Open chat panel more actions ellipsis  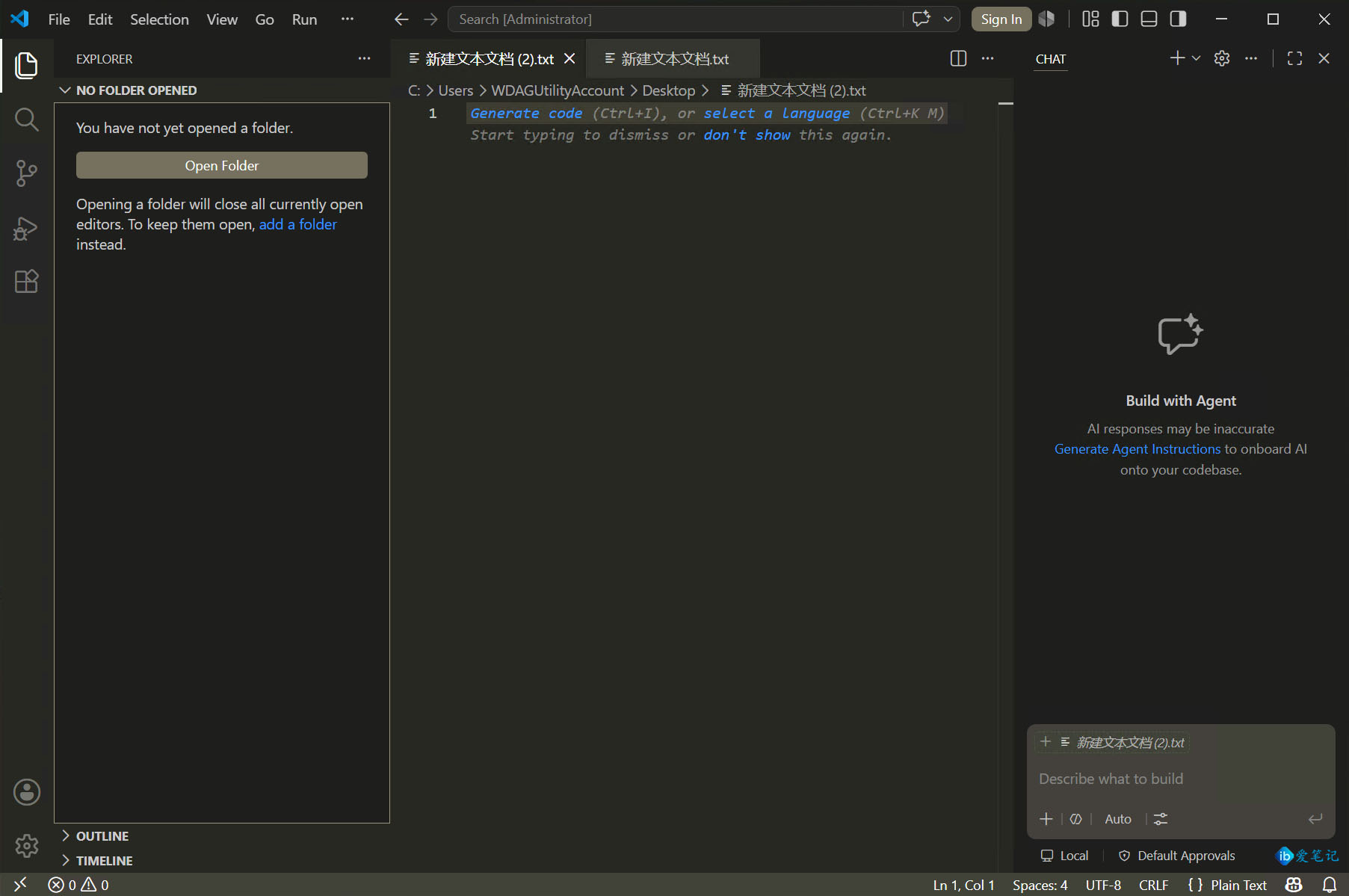(1251, 58)
